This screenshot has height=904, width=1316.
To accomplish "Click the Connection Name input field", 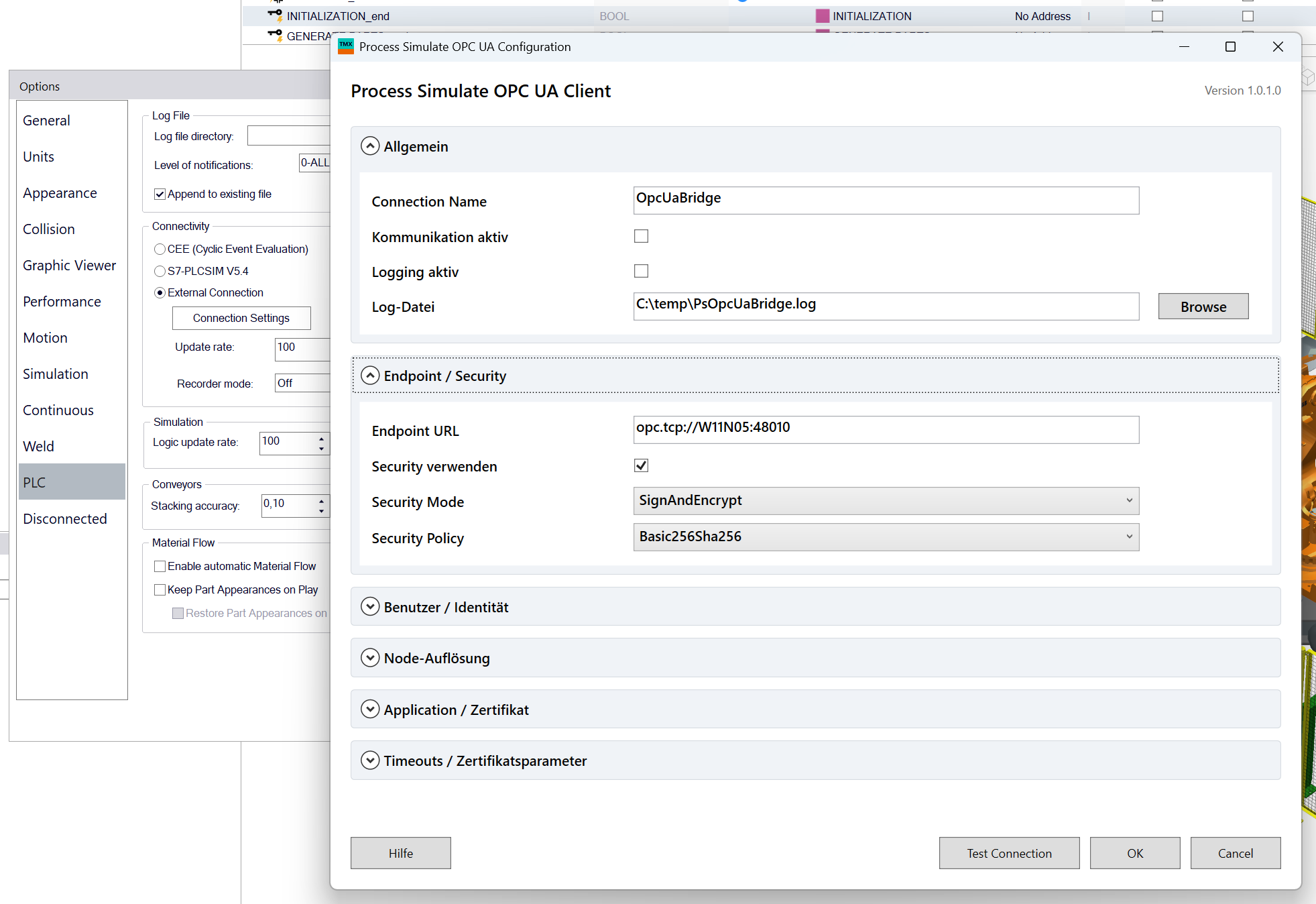I will (x=886, y=201).
